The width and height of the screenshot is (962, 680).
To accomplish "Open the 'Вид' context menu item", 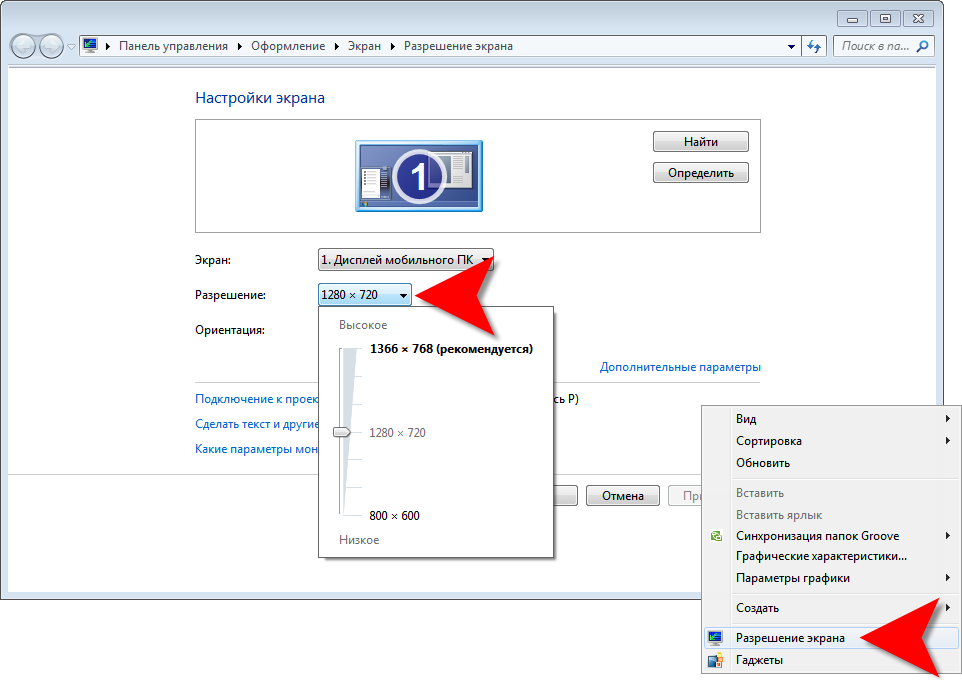I will [831, 419].
